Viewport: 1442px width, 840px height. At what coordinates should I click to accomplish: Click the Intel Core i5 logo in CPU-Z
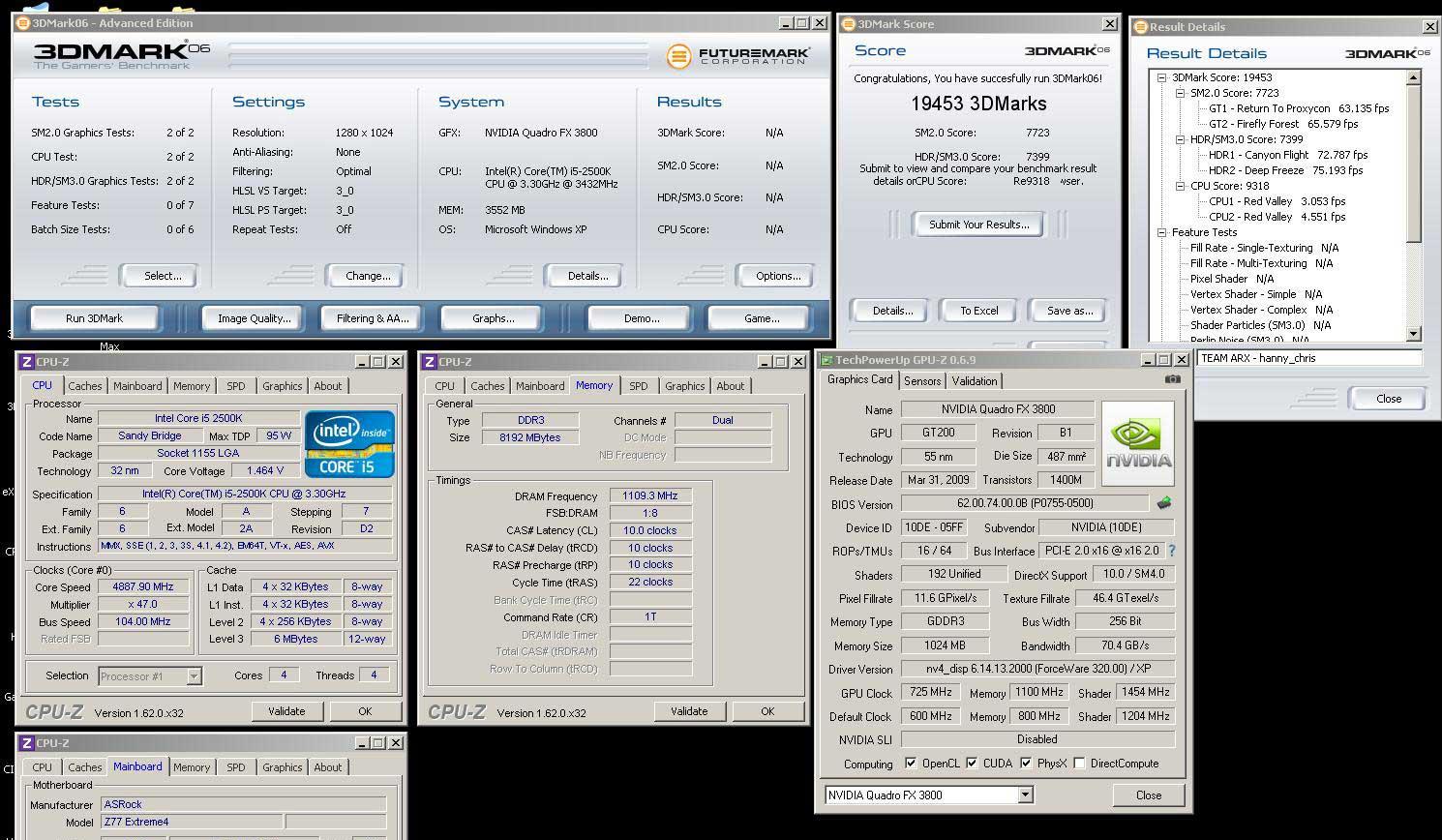(x=349, y=444)
